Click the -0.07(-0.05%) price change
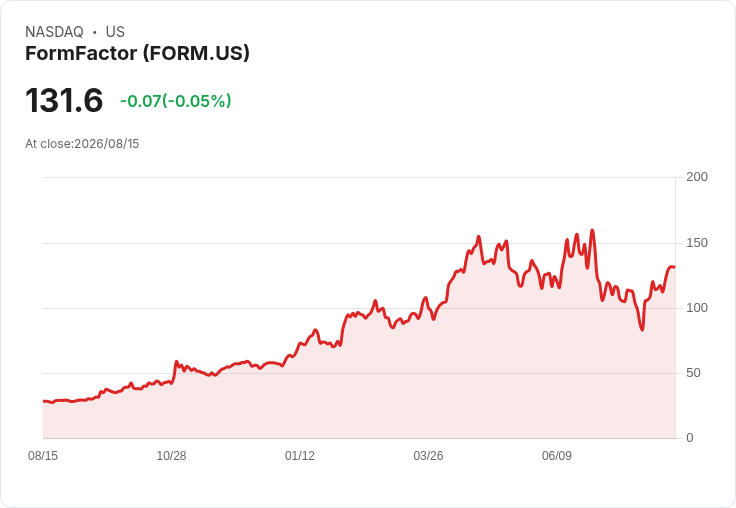The height and width of the screenshot is (508, 736). (x=176, y=101)
